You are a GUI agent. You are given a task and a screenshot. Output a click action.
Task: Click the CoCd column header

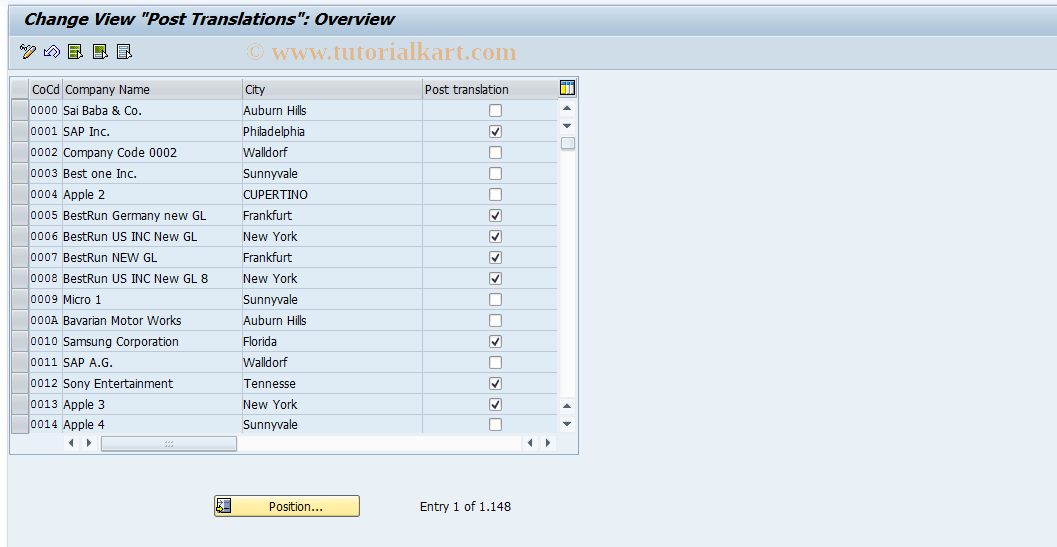coord(46,90)
